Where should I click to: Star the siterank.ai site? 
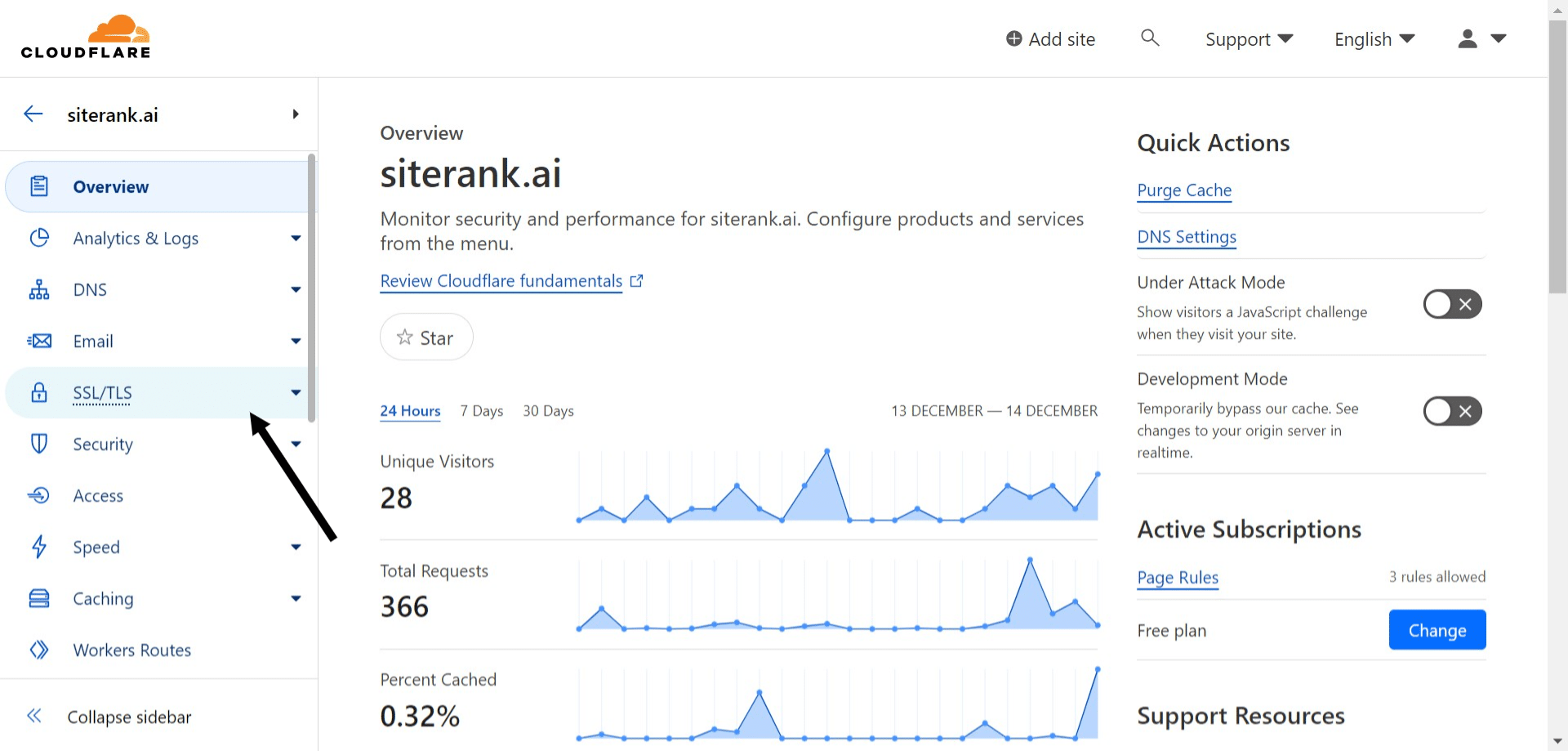425,338
